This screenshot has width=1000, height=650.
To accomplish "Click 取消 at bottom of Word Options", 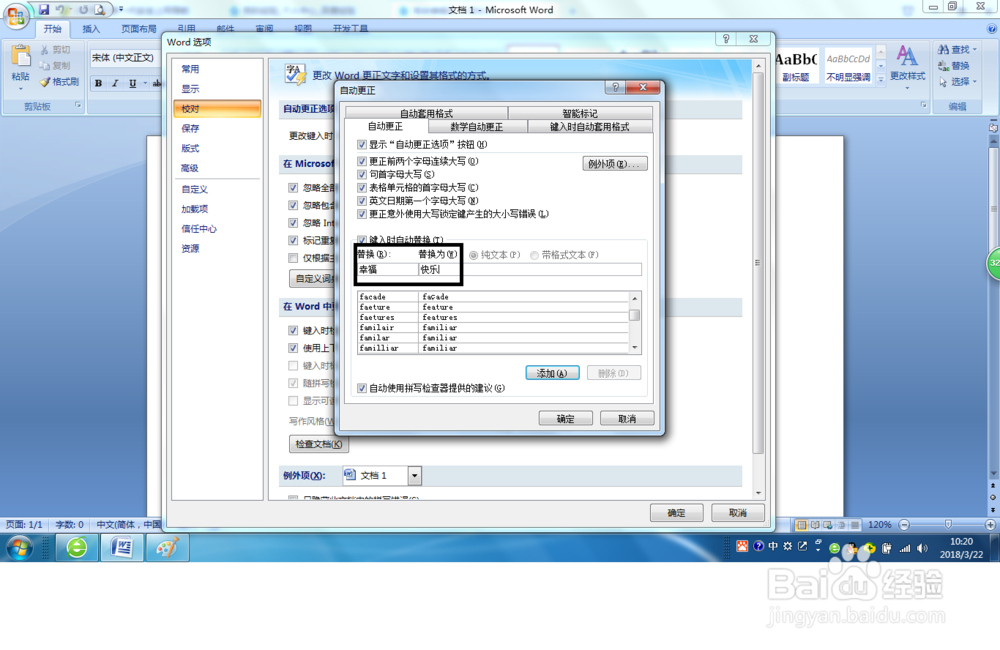I will (737, 513).
